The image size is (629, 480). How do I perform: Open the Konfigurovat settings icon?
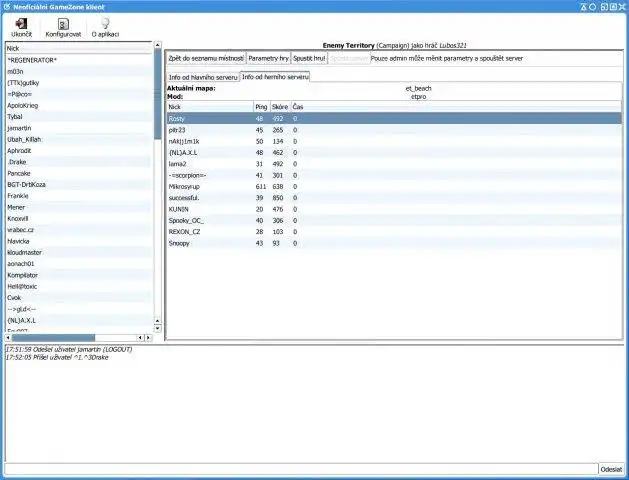(x=63, y=24)
